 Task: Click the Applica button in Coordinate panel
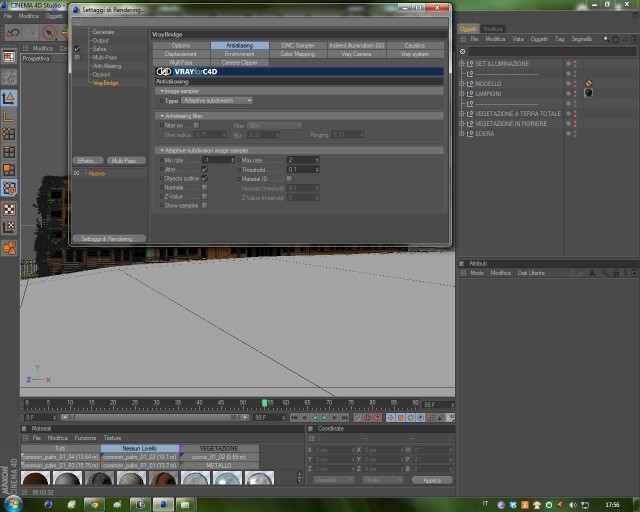432,480
